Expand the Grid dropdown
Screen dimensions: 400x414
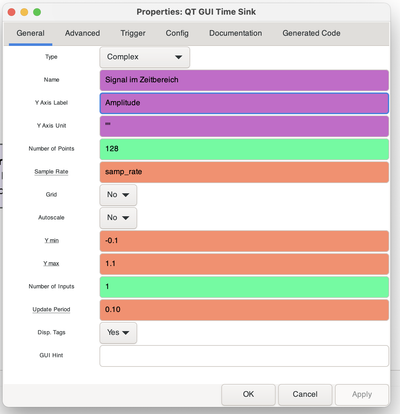coord(118,195)
